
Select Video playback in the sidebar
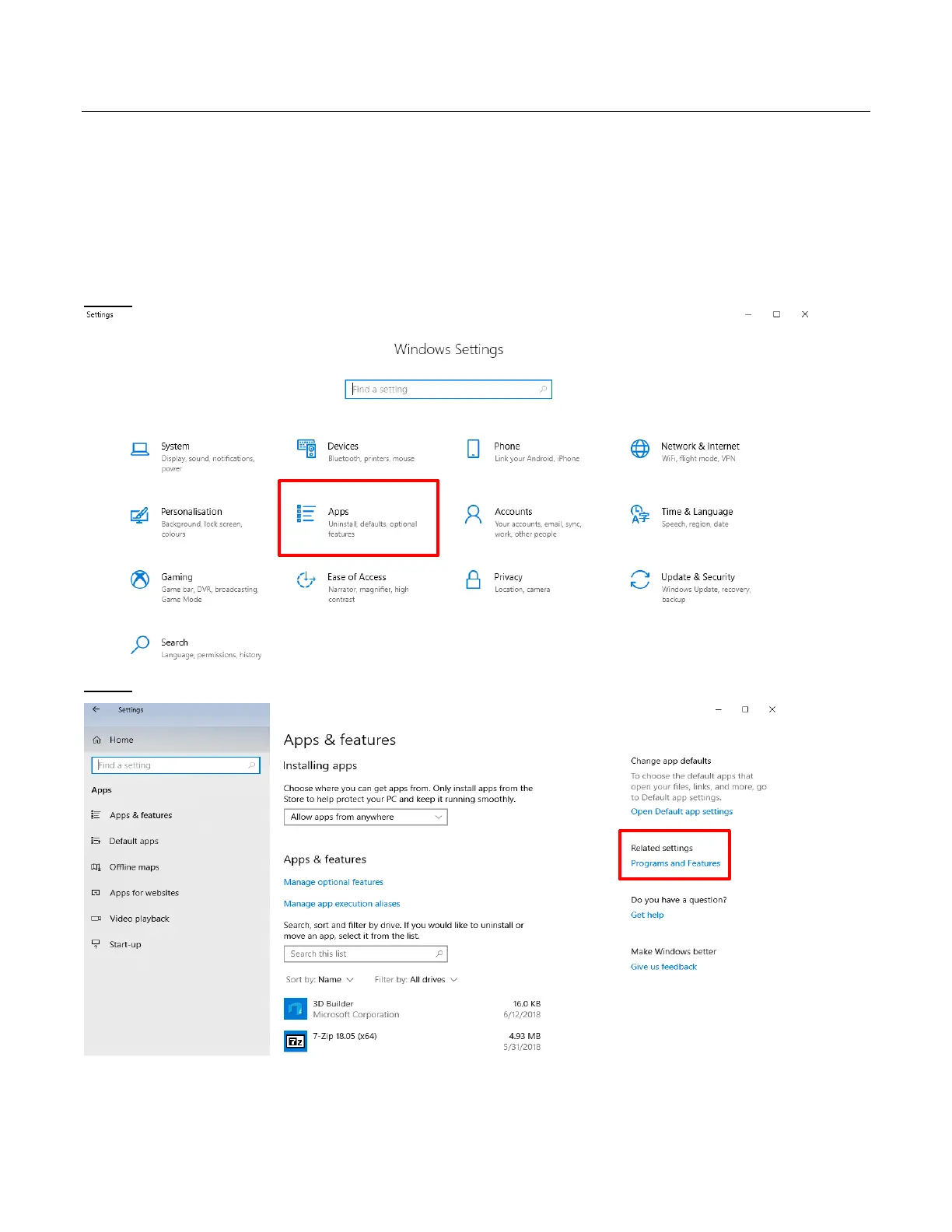coord(139,919)
